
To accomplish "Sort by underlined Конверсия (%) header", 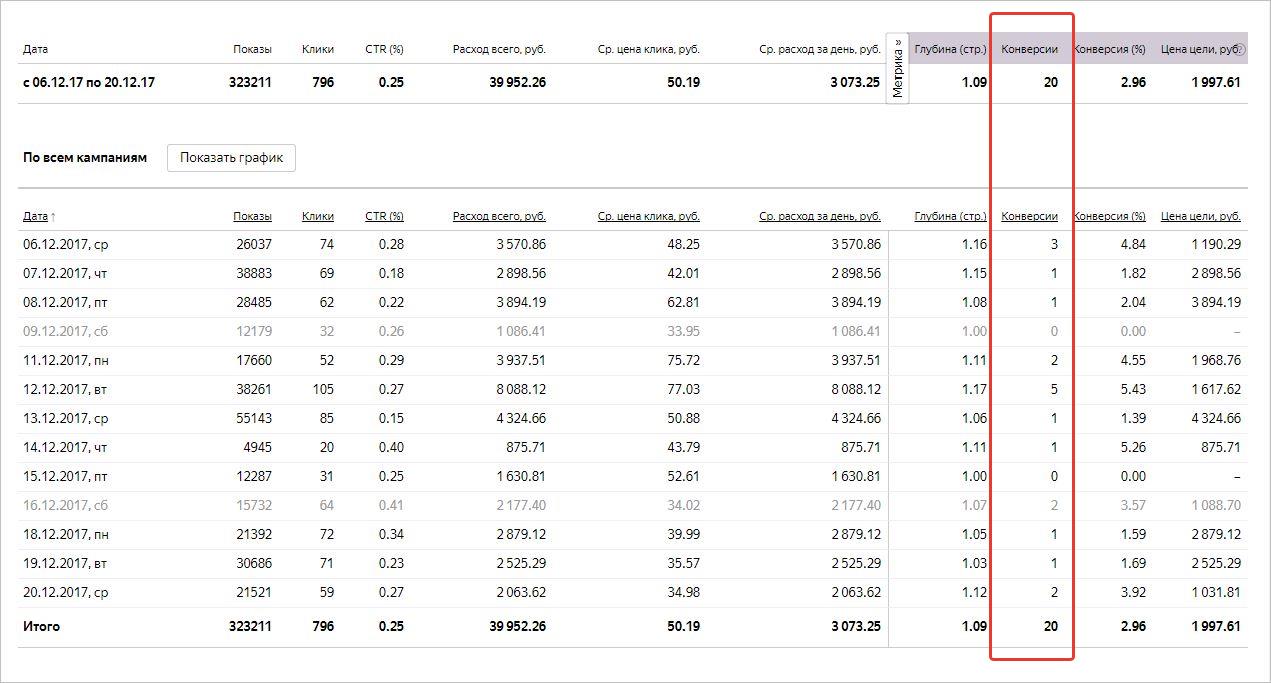I will [1109, 216].
